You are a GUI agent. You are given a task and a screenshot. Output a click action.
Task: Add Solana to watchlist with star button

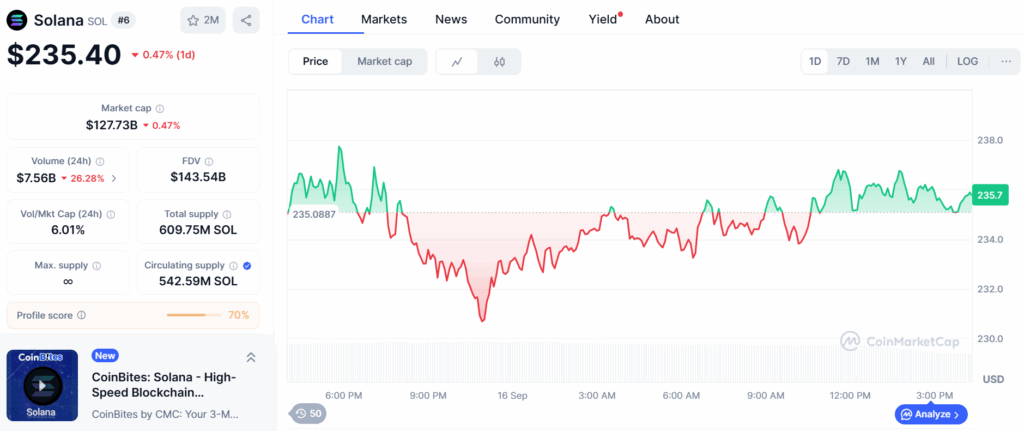coord(203,20)
